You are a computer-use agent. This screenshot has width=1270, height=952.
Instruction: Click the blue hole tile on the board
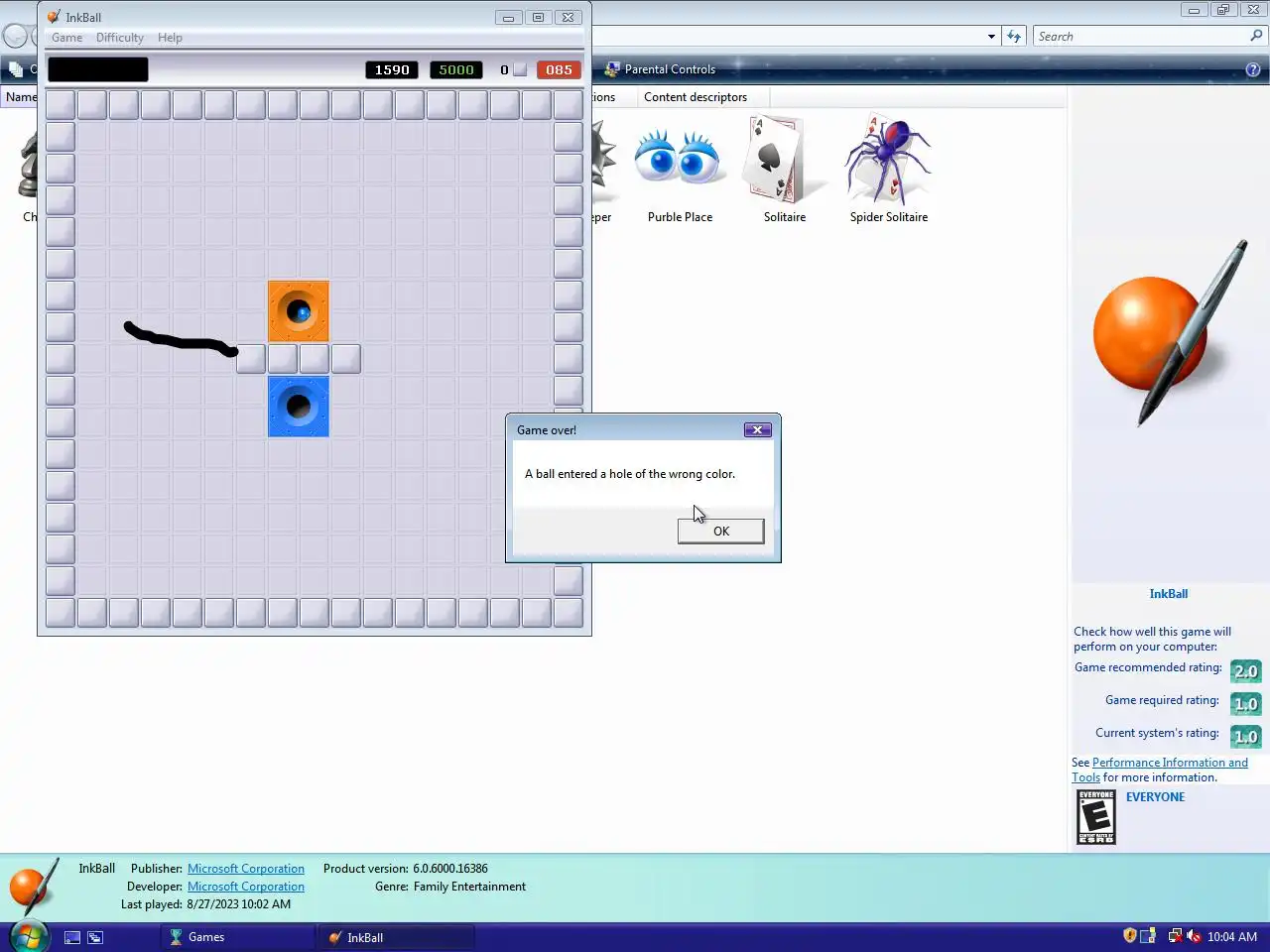299,407
